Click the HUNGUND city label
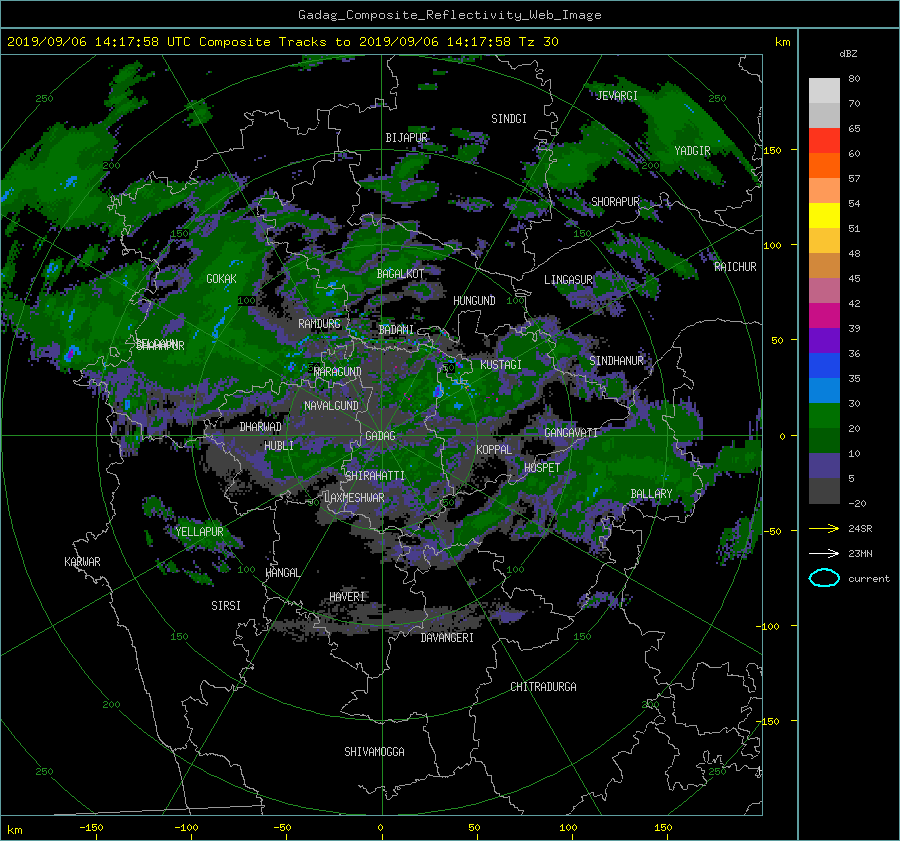 (x=474, y=301)
